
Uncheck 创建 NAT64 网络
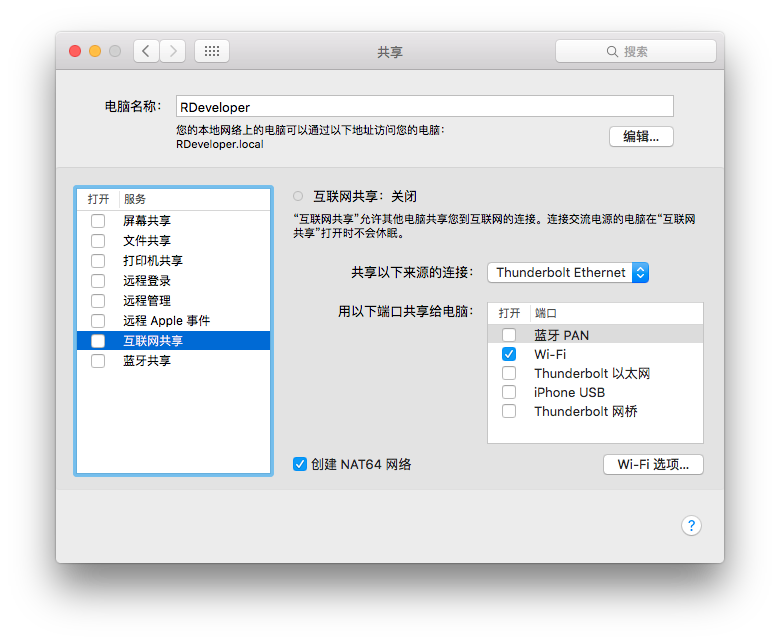[x=300, y=464]
